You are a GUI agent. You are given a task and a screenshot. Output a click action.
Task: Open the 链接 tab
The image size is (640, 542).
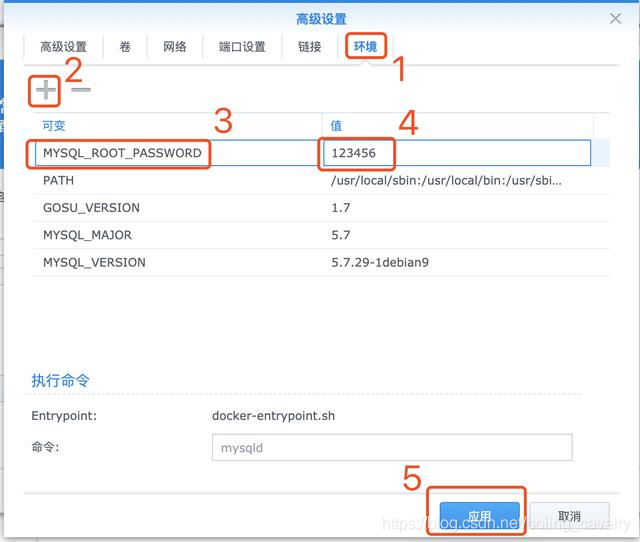pyautogui.click(x=309, y=47)
